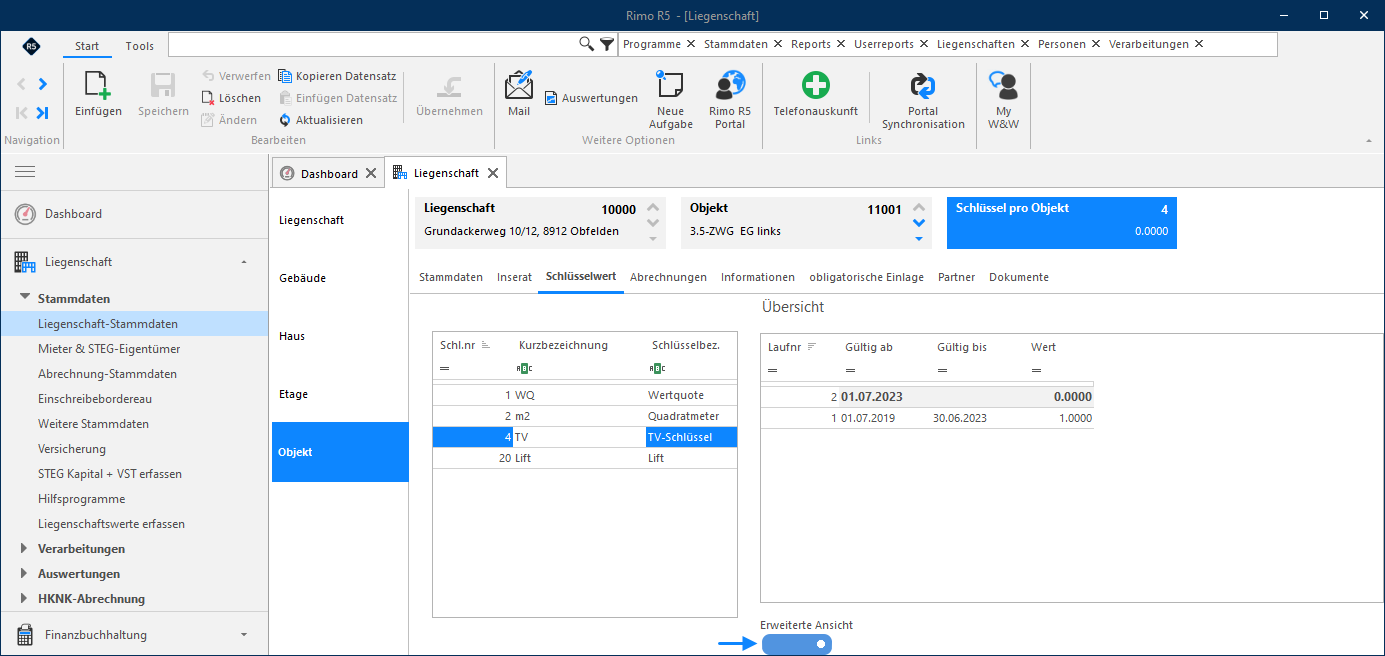Select the 01.07.2019 validity row
1385x656 pixels.
click(x=927, y=418)
